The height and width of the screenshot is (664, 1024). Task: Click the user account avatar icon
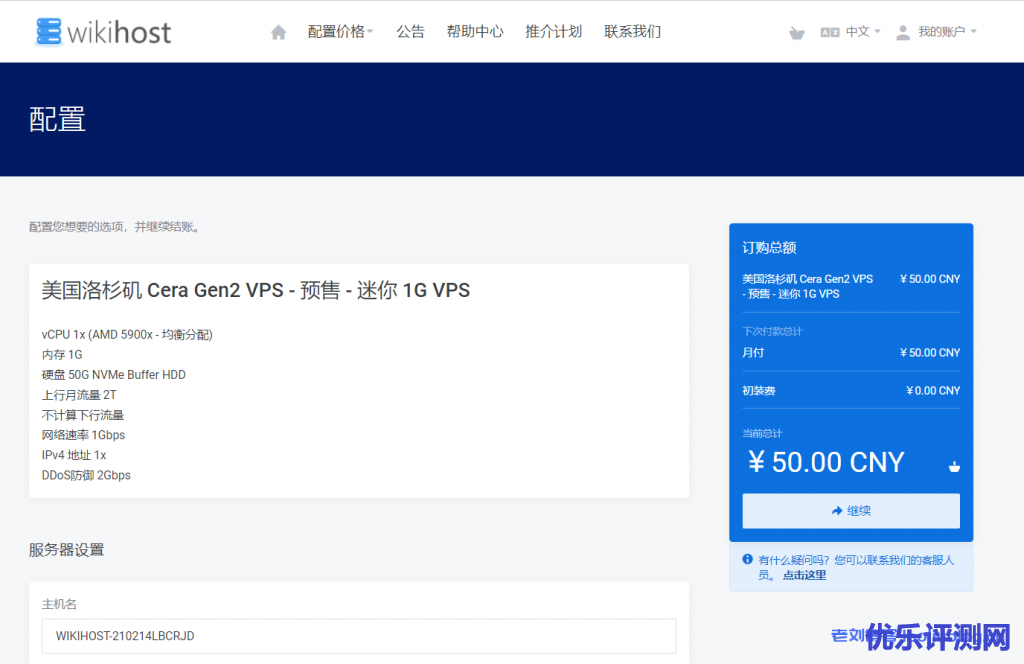pyautogui.click(x=903, y=32)
